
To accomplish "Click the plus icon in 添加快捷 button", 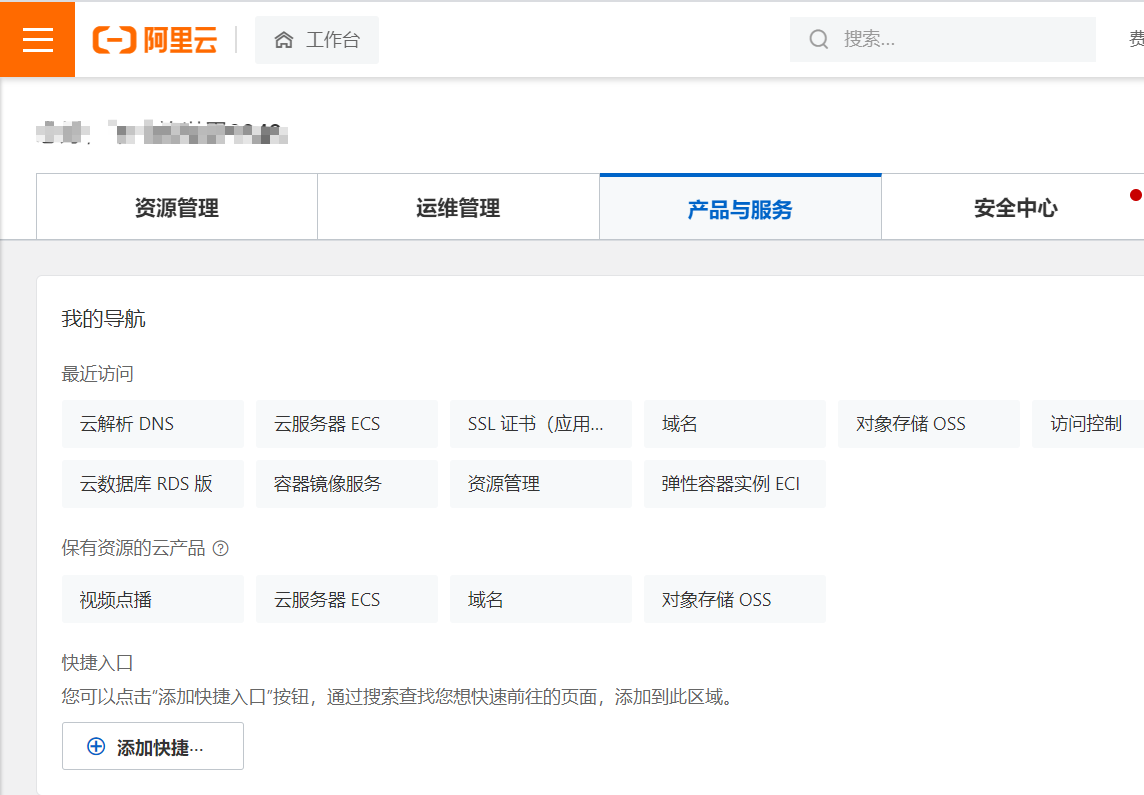I will [96, 746].
